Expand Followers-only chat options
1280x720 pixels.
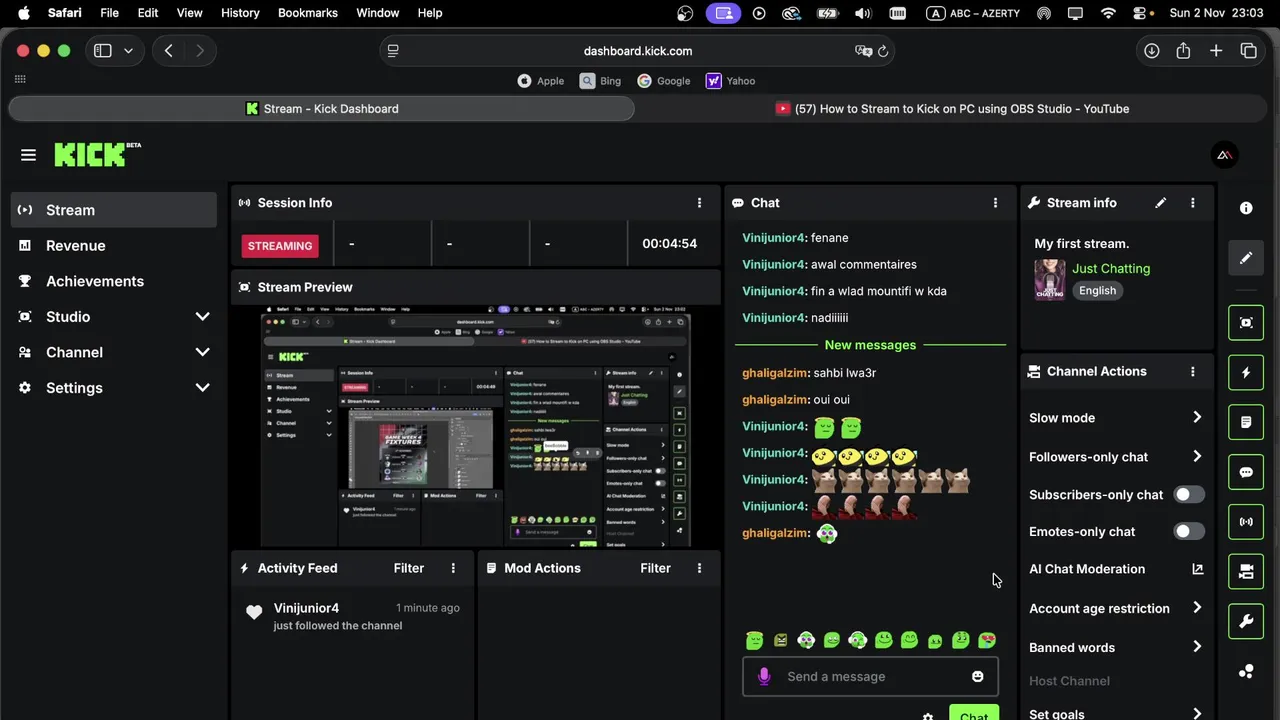tap(1197, 457)
